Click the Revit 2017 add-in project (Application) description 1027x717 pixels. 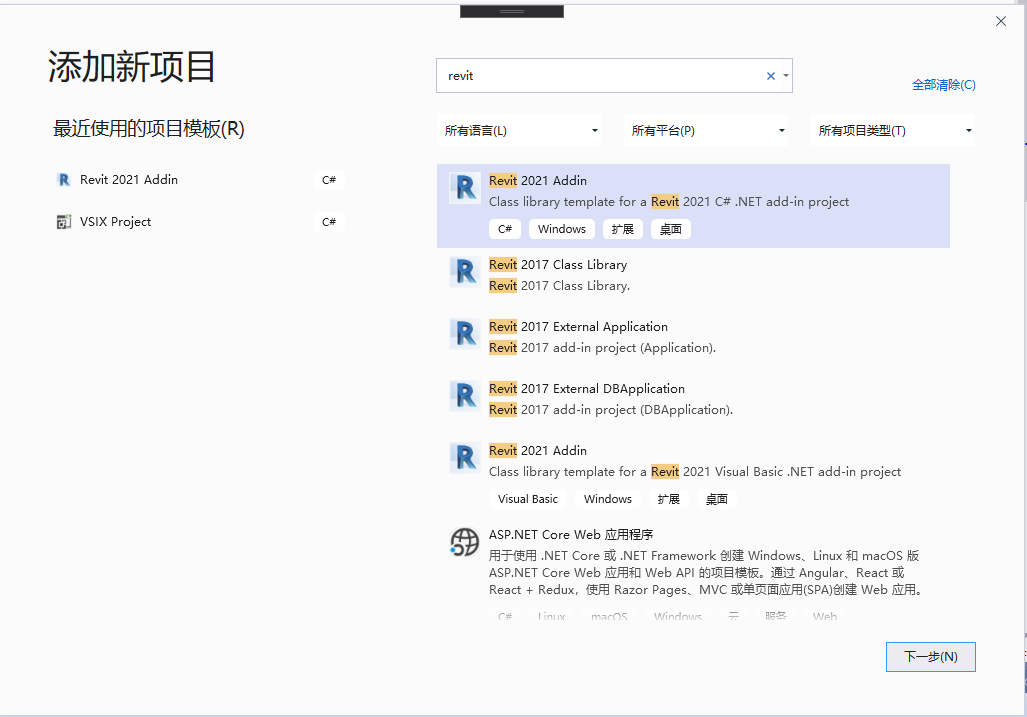pos(603,348)
